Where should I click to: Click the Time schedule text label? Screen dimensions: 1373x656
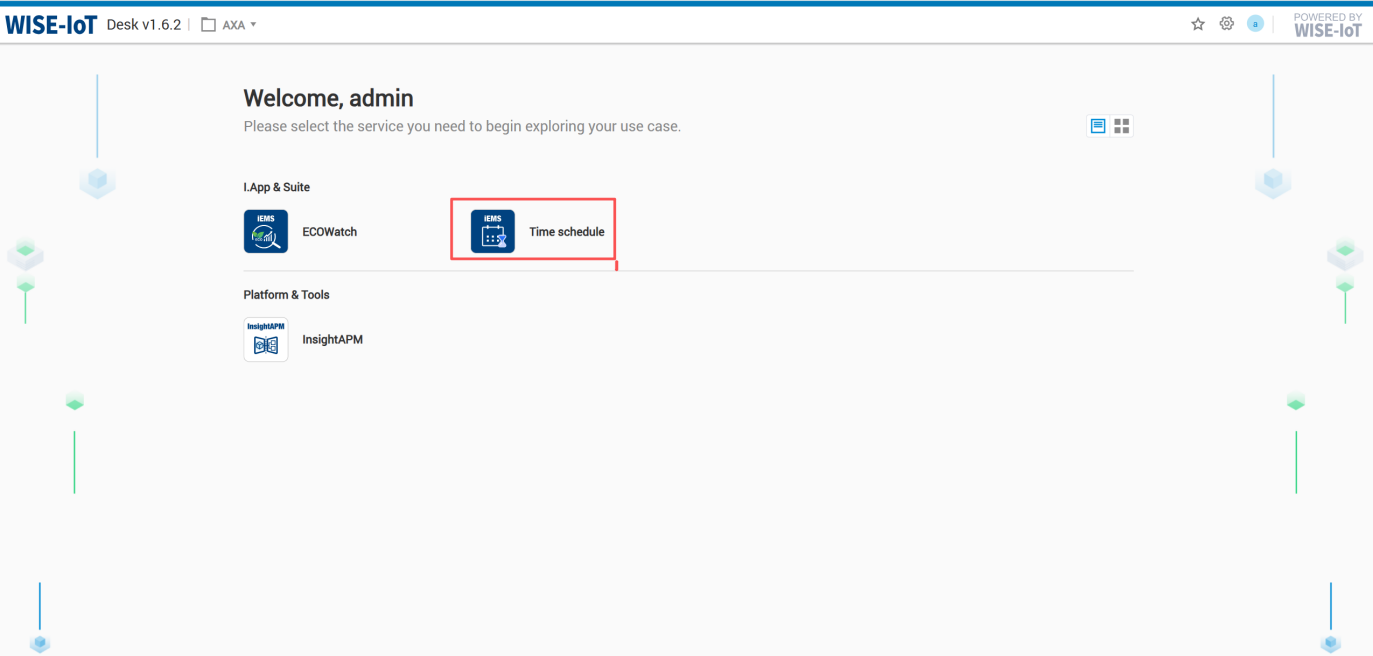pyautogui.click(x=566, y=232)
